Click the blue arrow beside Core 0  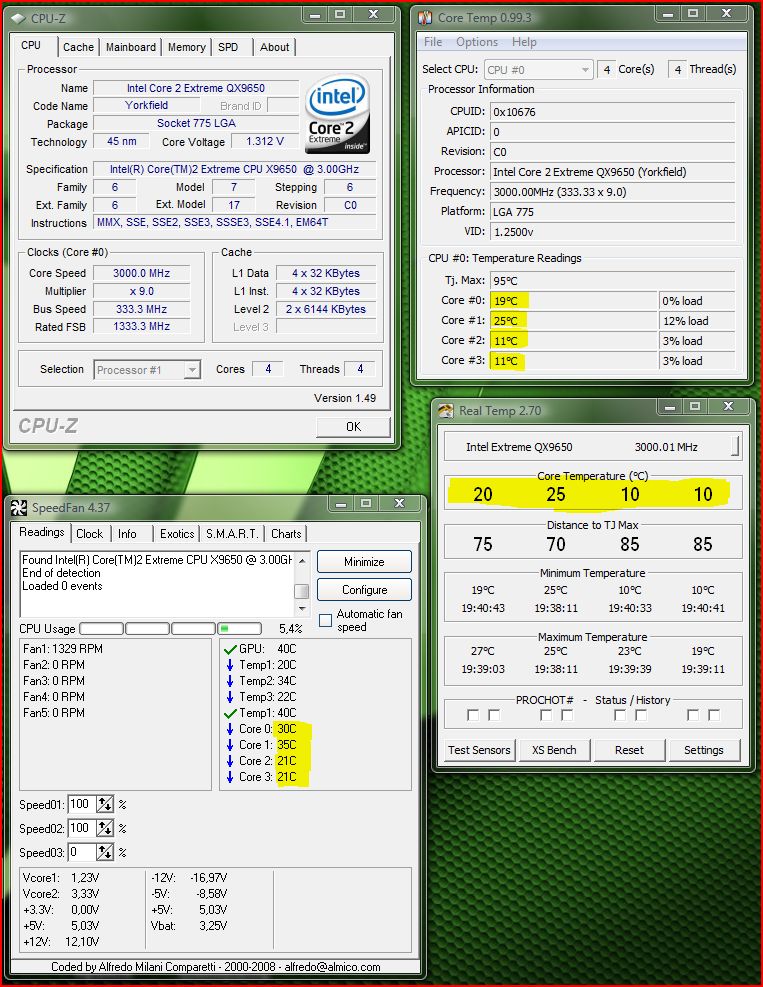tap(230, 729)
